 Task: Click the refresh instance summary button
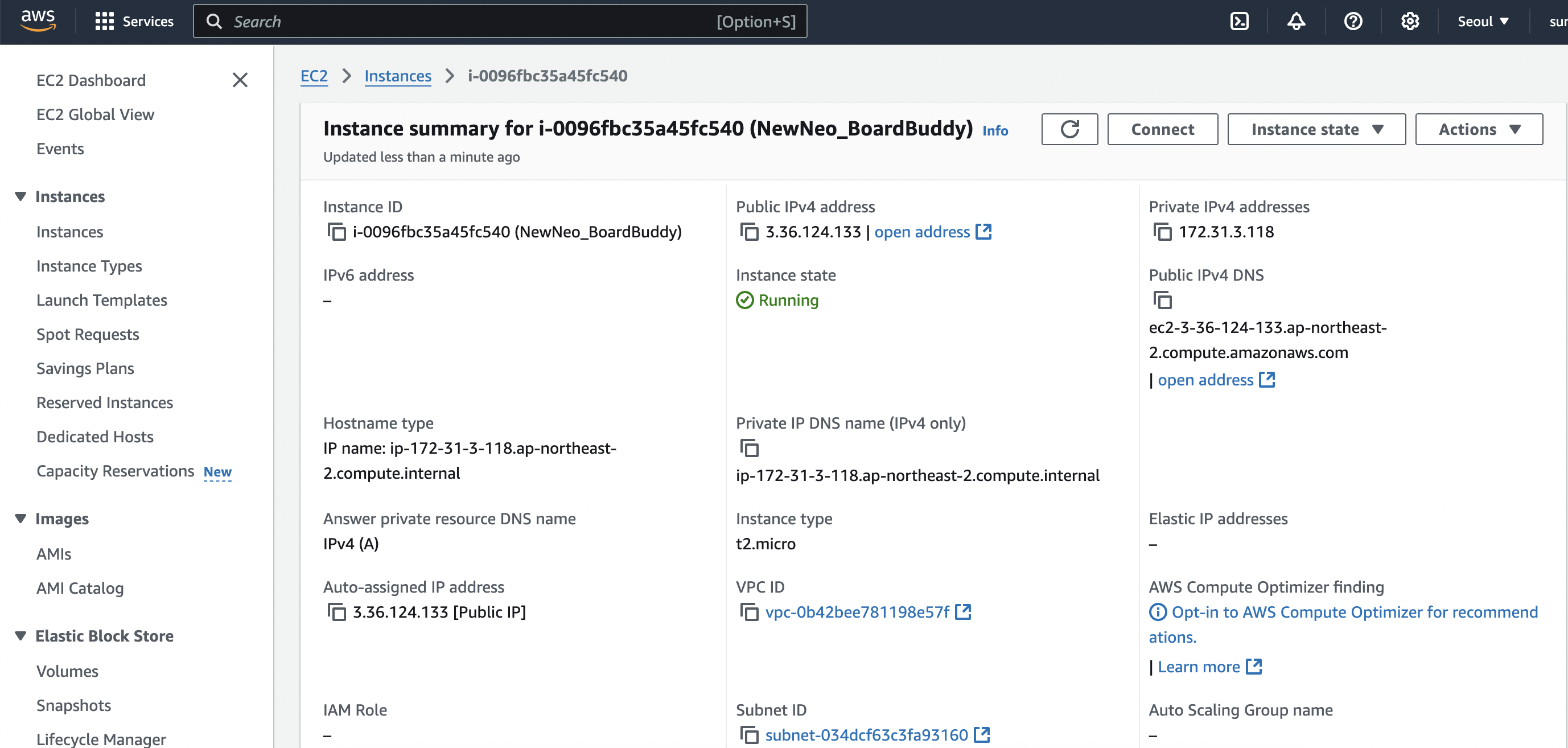tap(1069, 129)
